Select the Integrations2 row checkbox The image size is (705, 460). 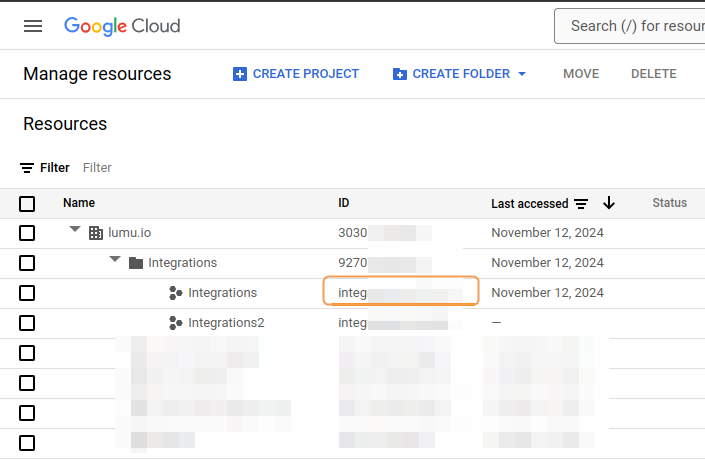(x=27, y=323)
